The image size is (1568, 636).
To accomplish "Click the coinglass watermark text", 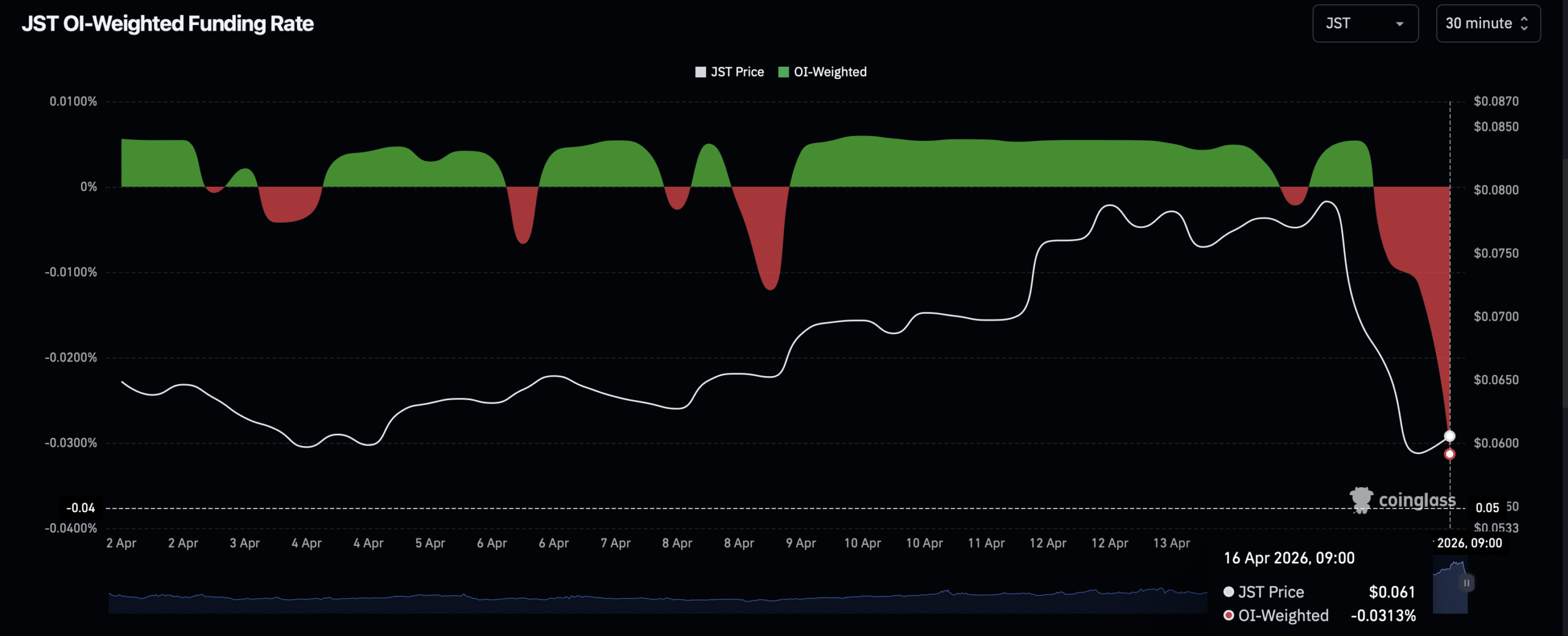I will [x=1417, y=500].
